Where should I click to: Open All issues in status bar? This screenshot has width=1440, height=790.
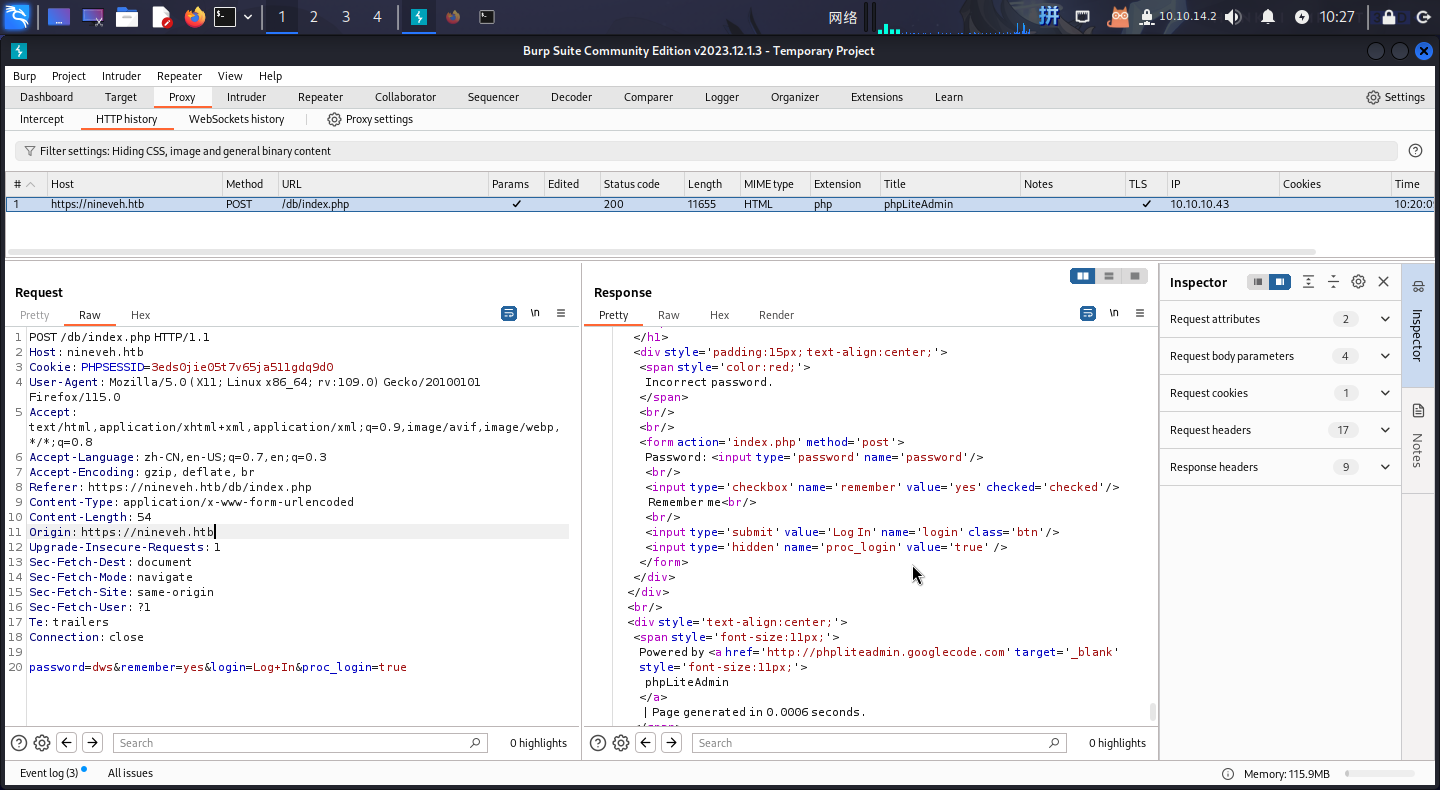[130, 773]
